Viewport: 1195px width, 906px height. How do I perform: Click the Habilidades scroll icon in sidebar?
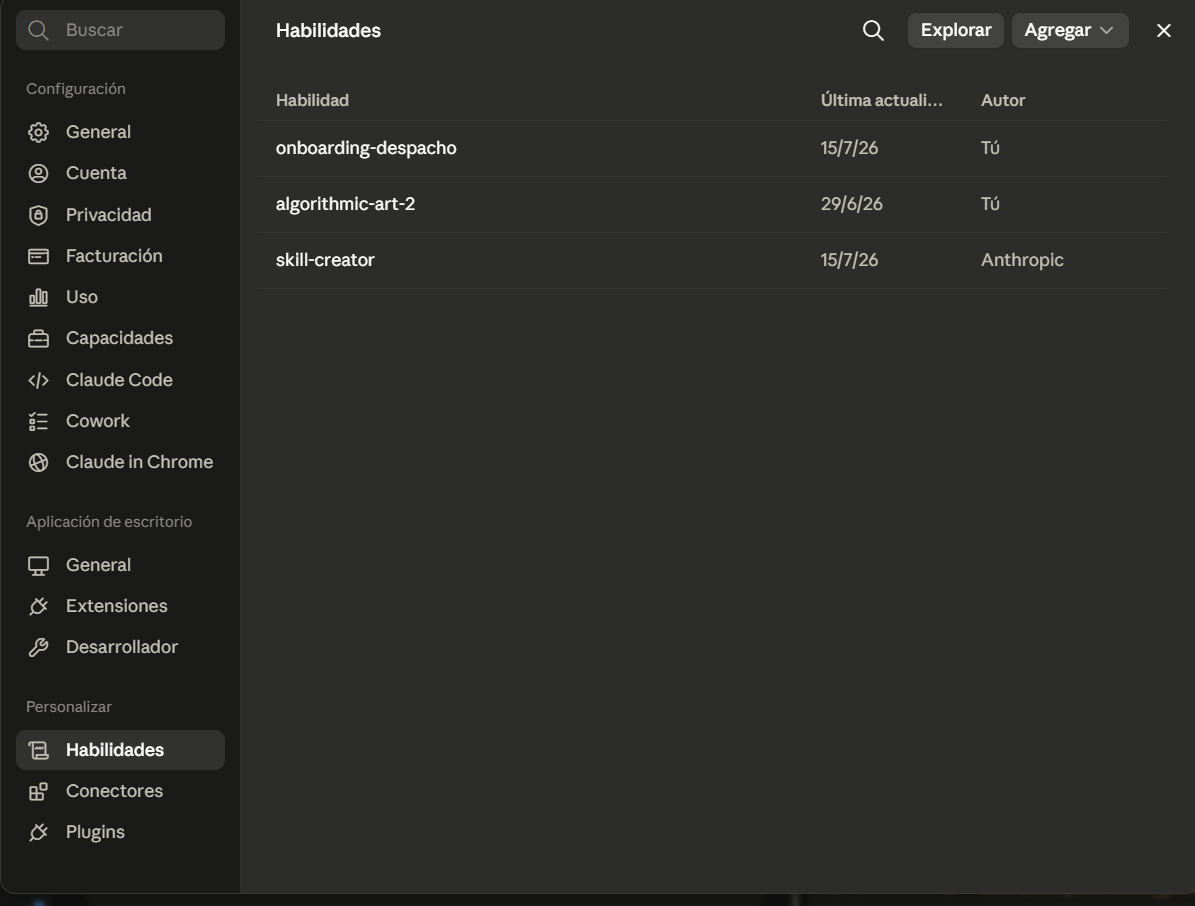click(38, 750)
